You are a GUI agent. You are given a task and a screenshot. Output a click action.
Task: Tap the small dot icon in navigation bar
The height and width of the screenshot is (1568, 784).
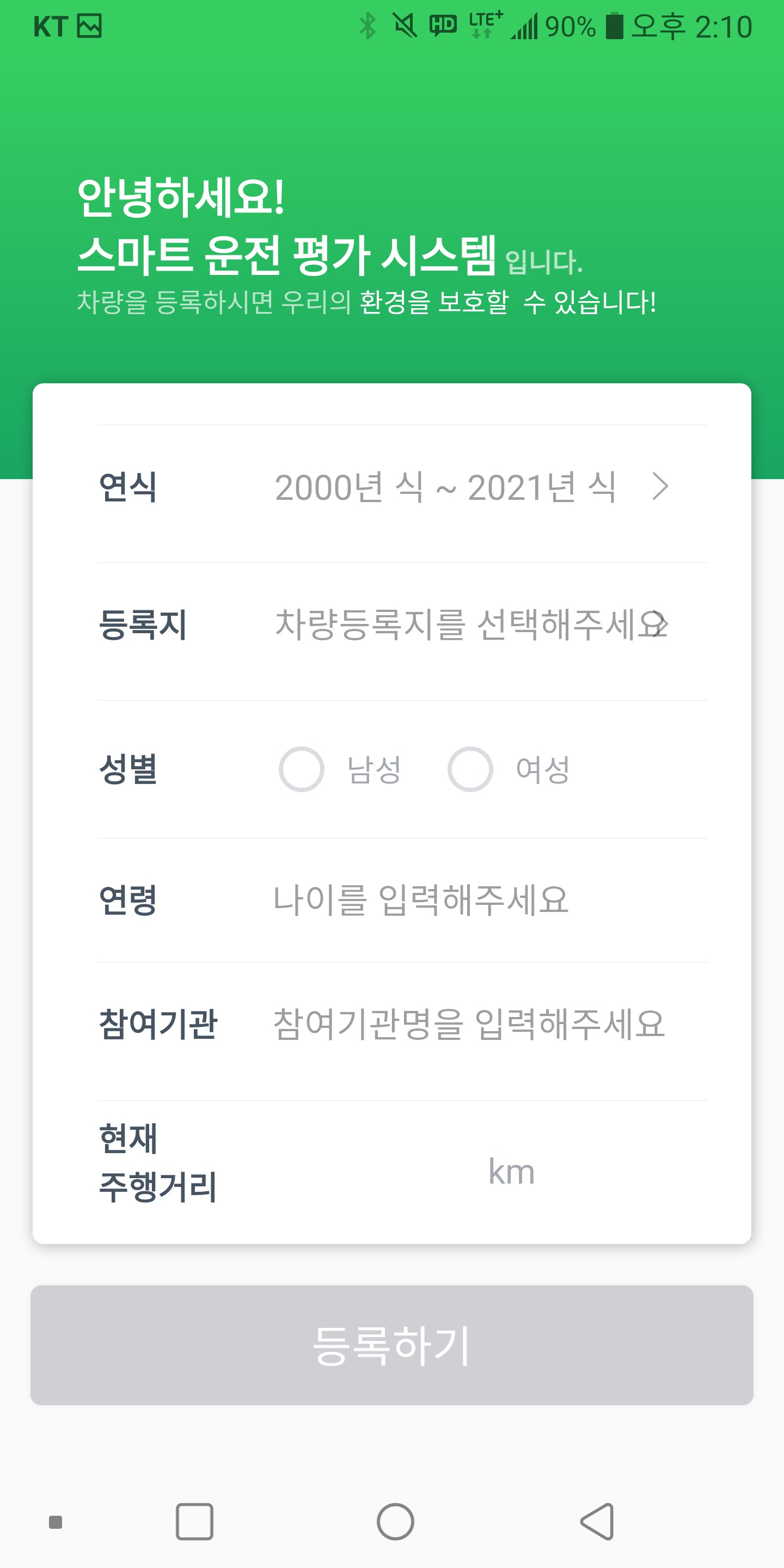pos(56,1522)
